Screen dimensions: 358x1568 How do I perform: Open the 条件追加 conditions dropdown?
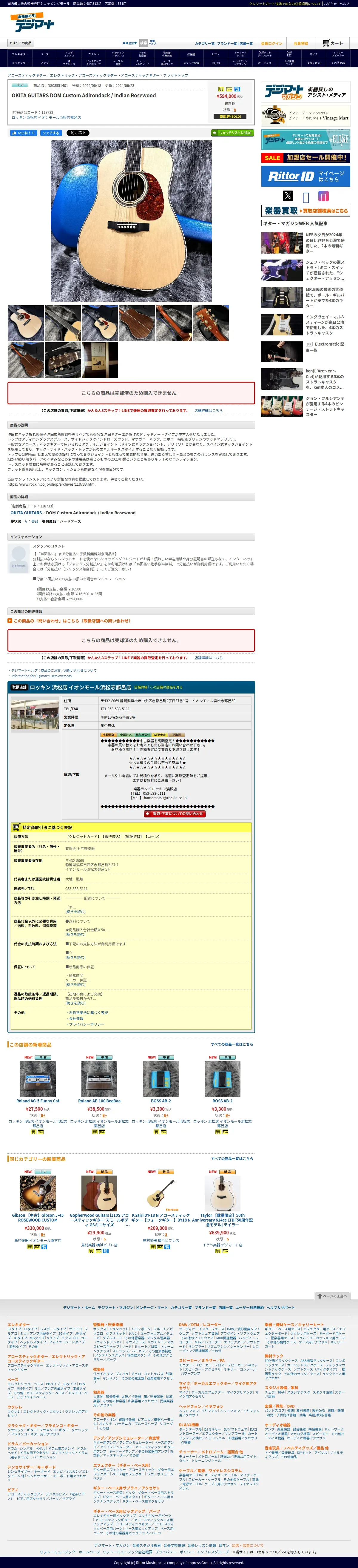click(x=129, y=43)
